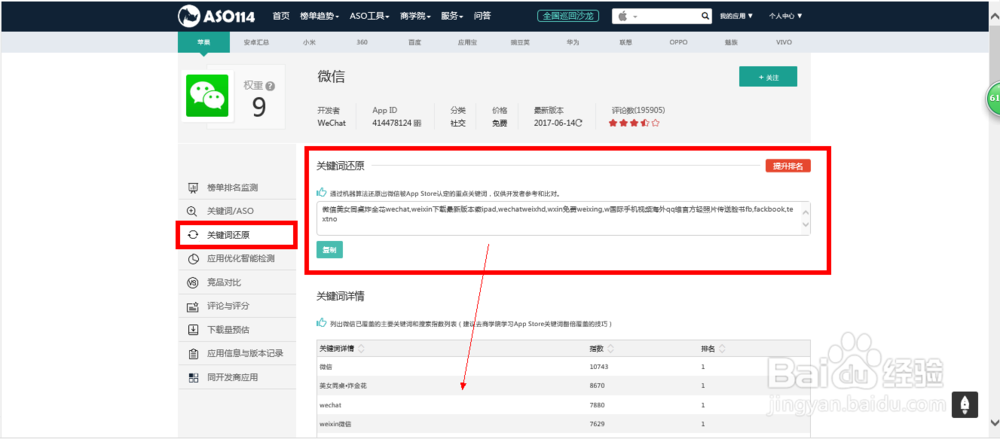Click the keyword textarea scrollbar down arrow
The image size is (1000, 439).
pyautogui.click(x=805, y=225)
